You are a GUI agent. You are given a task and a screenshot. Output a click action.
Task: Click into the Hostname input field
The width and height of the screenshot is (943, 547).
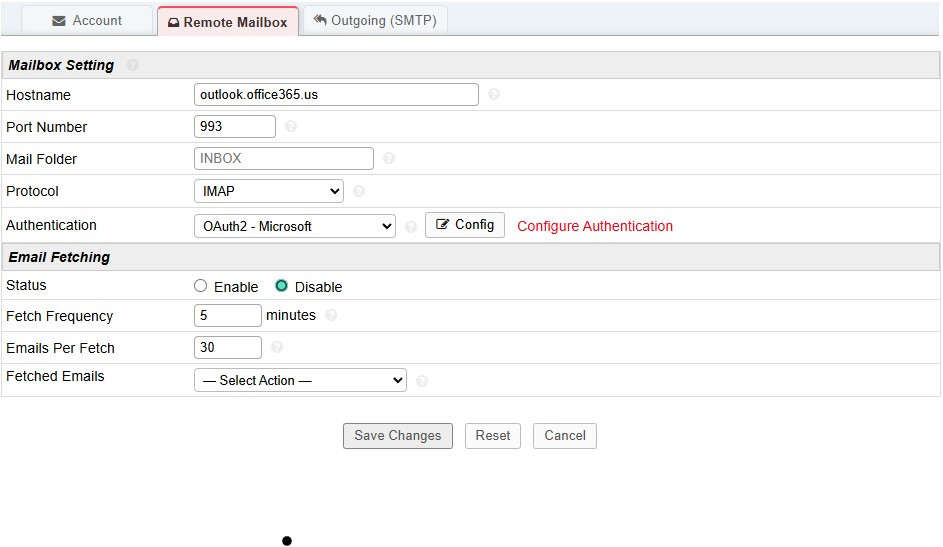coord(336,95)
